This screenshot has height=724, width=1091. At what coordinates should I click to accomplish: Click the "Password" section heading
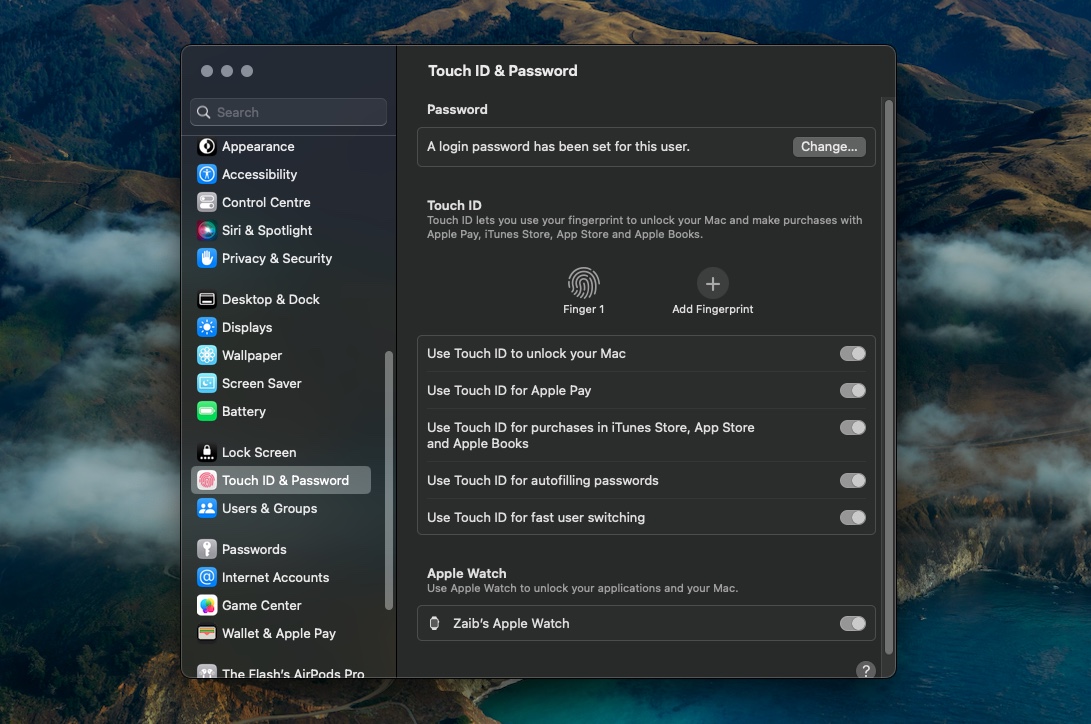tap(457, 109)
